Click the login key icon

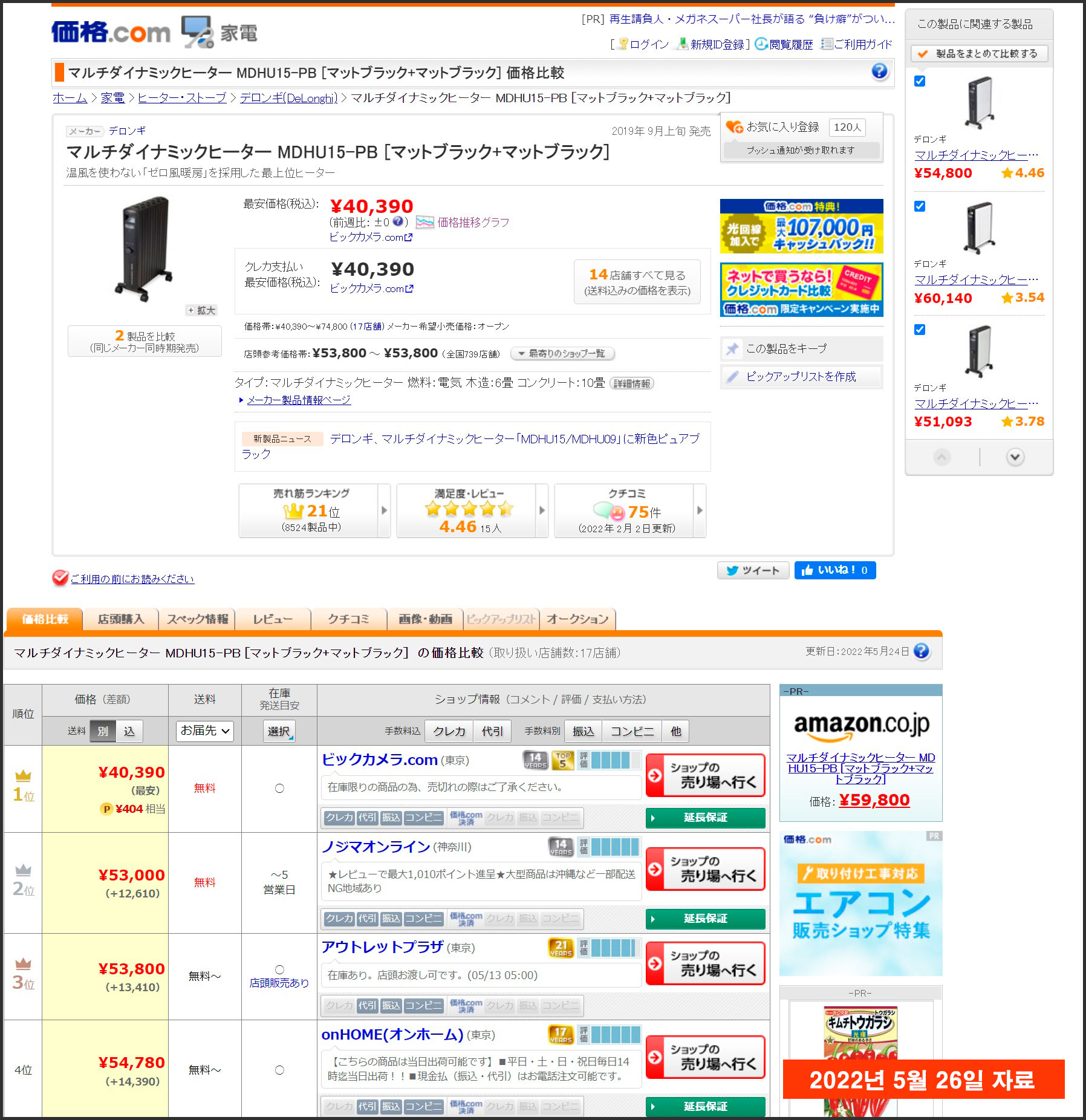623,44
